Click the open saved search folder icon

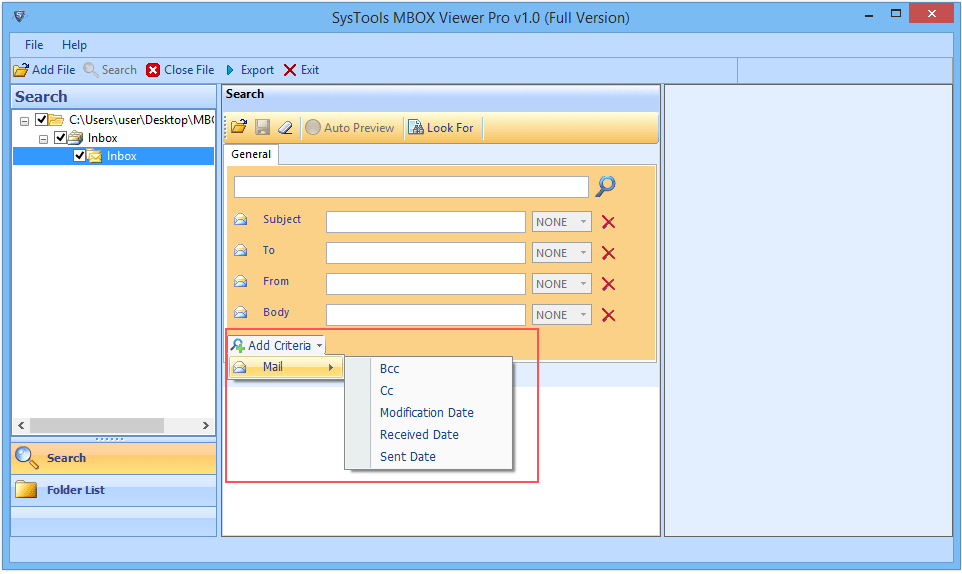pyautogui.click(x=239, y=127)
